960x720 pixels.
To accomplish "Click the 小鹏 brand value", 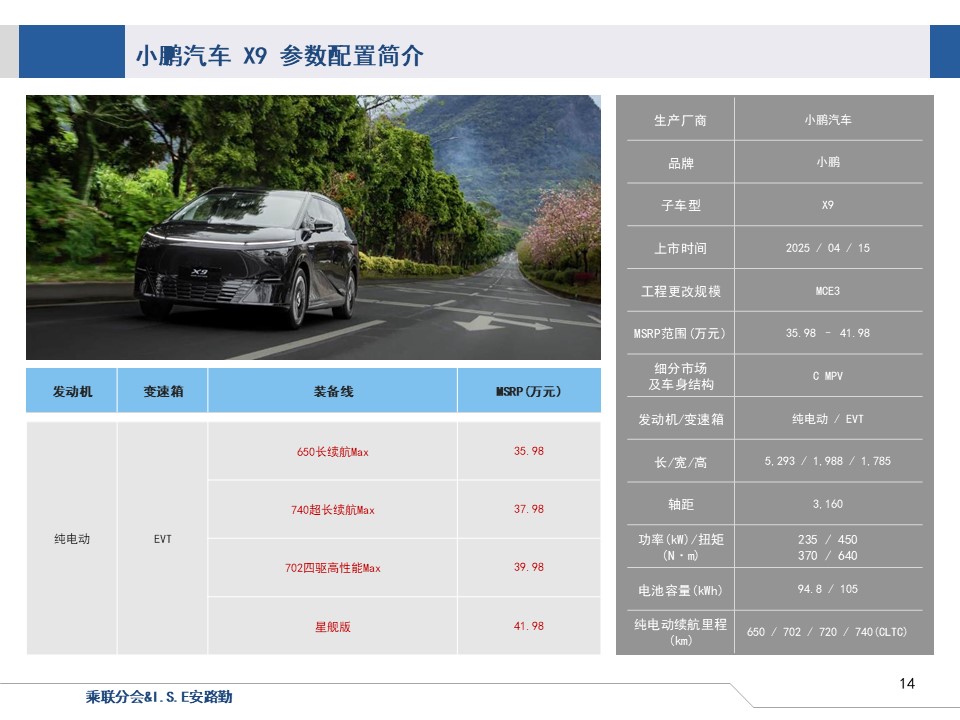I will pyautogui.click(x=828, y=162).
